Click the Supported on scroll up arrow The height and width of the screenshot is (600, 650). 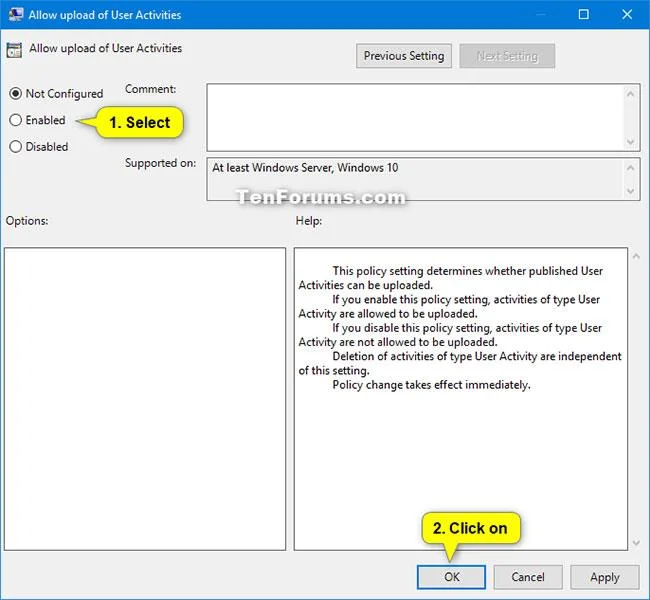[631, 168]
